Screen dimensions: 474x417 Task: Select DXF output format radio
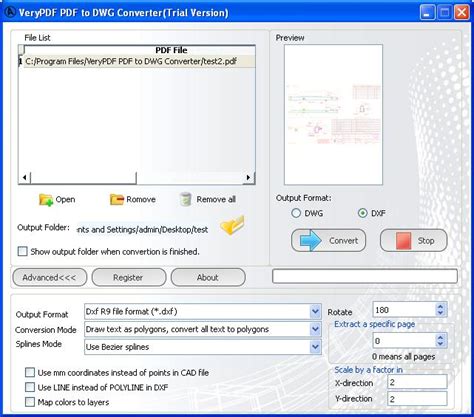363,213
